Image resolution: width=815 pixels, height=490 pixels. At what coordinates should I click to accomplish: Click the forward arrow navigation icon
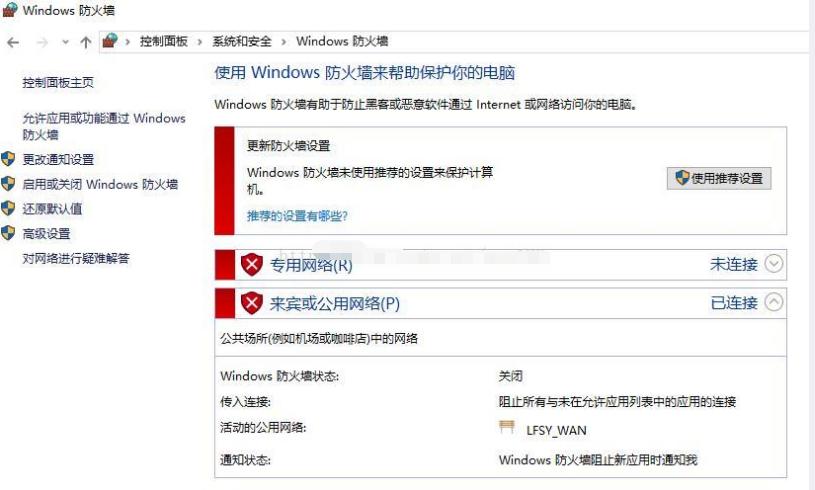pyautogui.click(x=43, y=43)
